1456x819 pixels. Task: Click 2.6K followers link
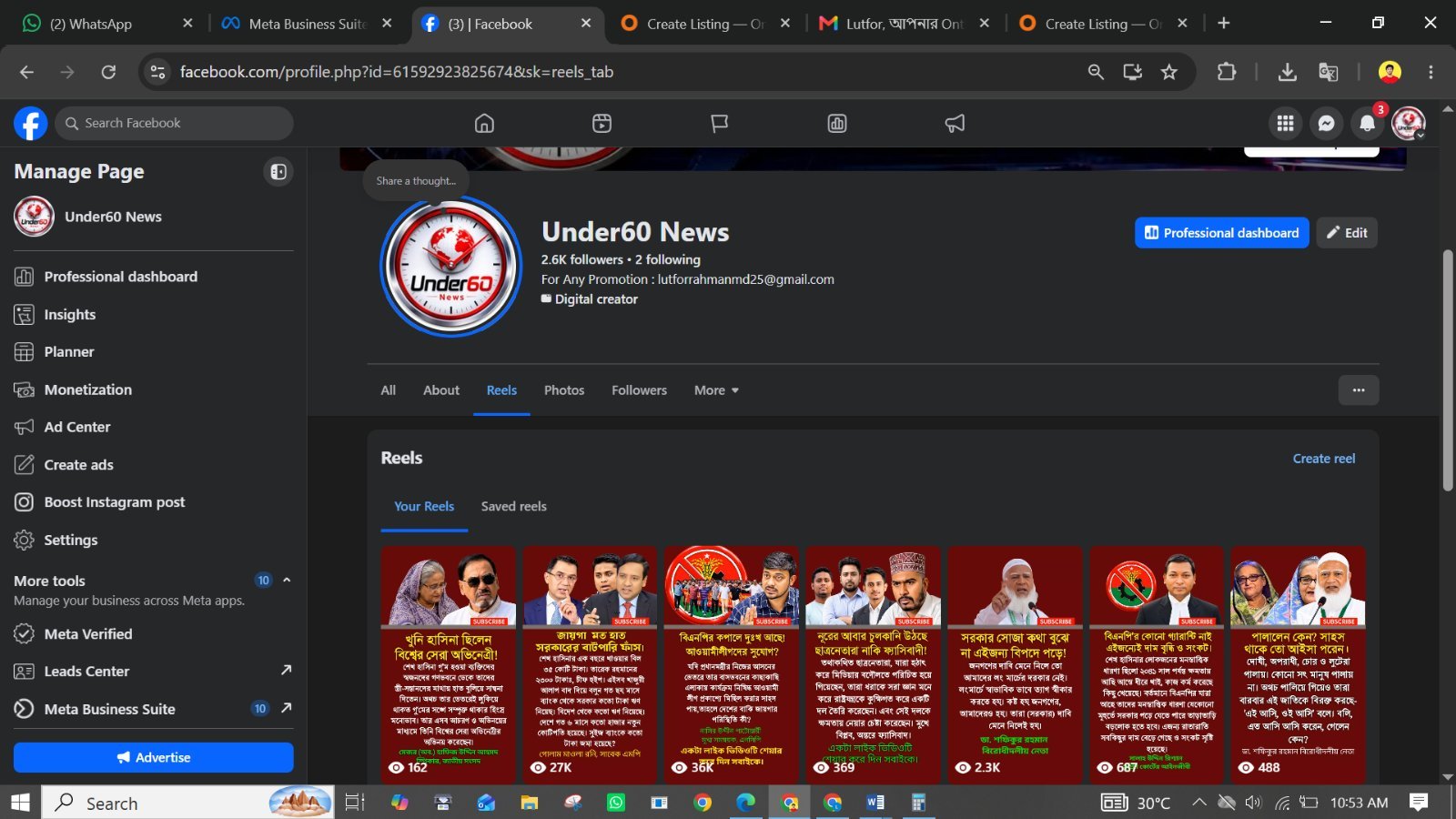pyautogui.click(x=582, y=259)
